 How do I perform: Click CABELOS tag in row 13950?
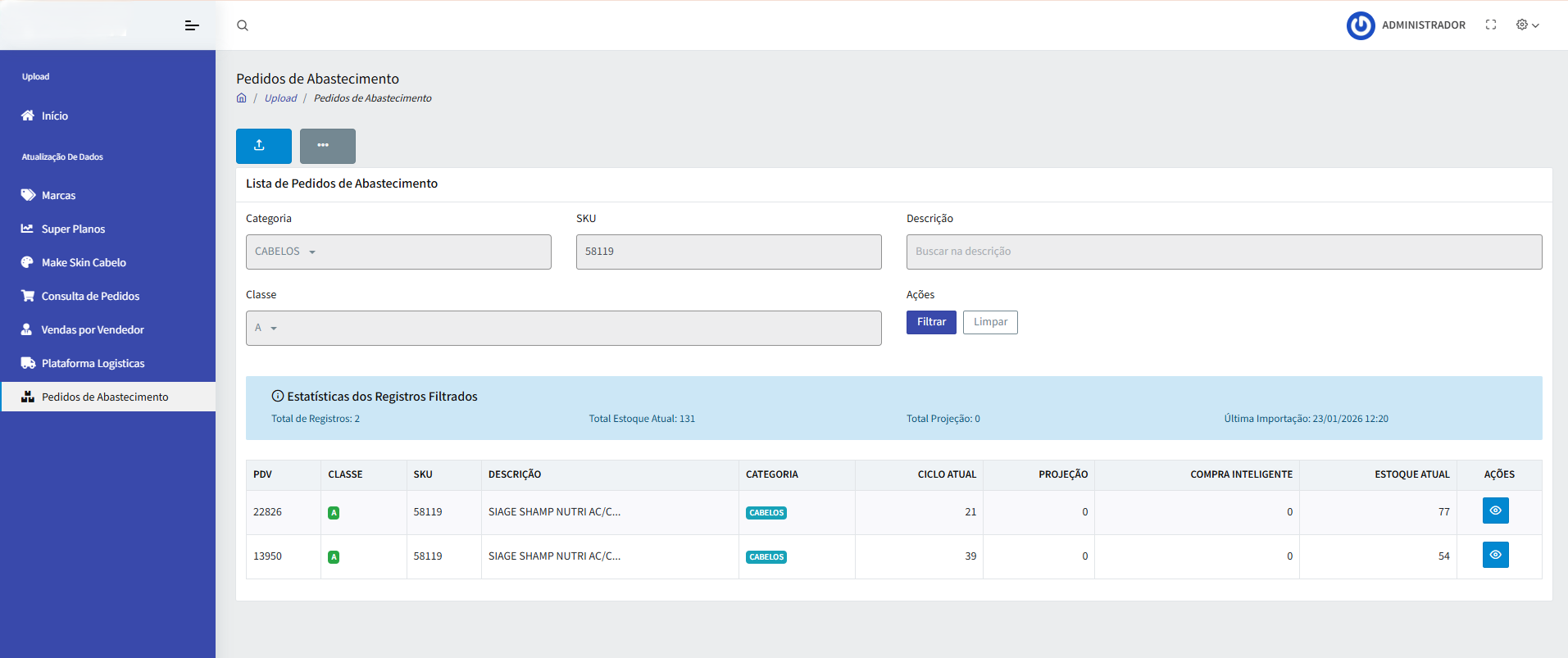click(766, 557)
